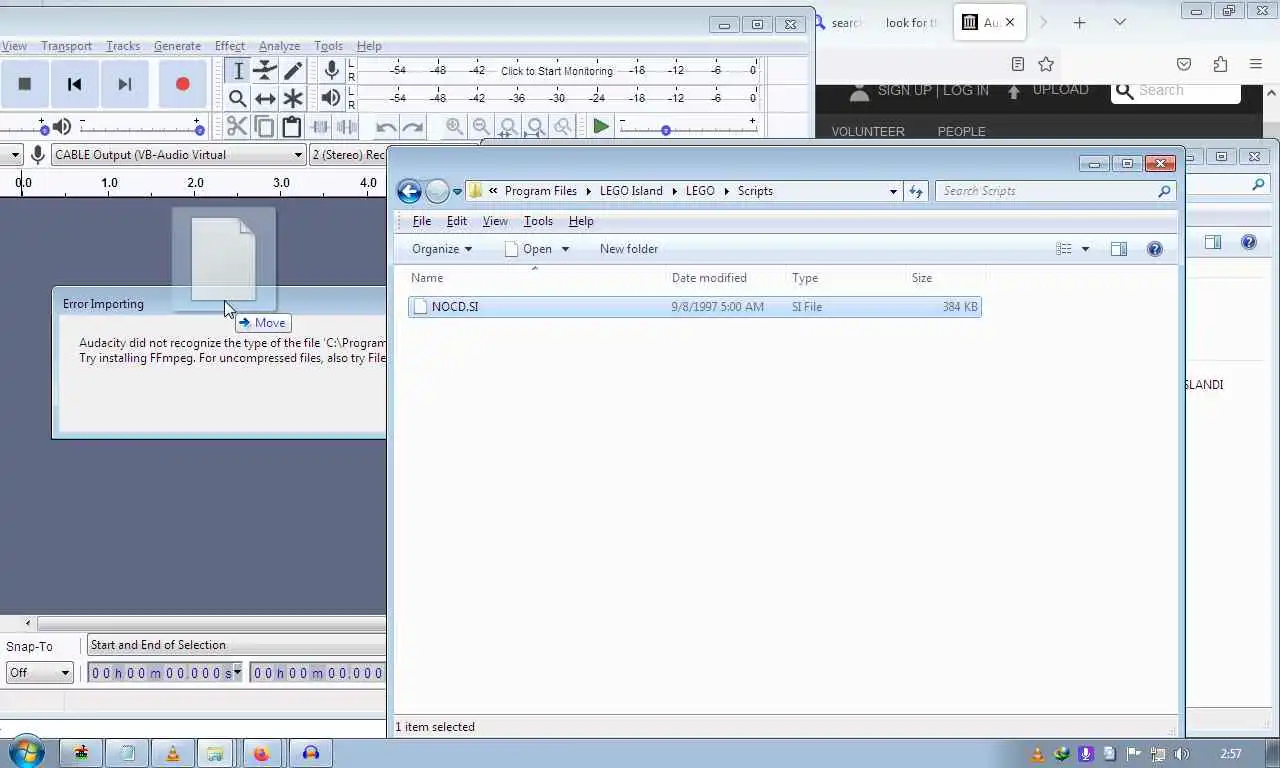1280x768 pixels.
Task: Click the playback meter speaker icon
Action: [x=331, y=98]
